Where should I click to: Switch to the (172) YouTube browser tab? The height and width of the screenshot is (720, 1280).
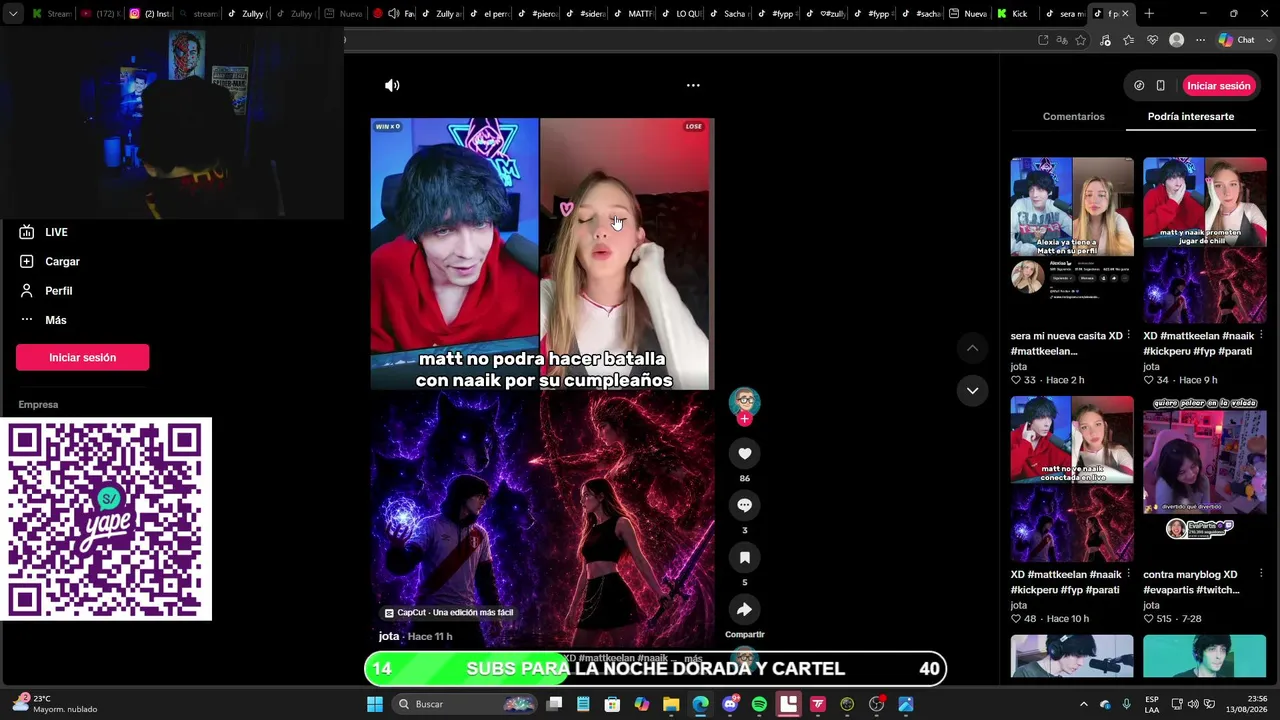[99, 14]
